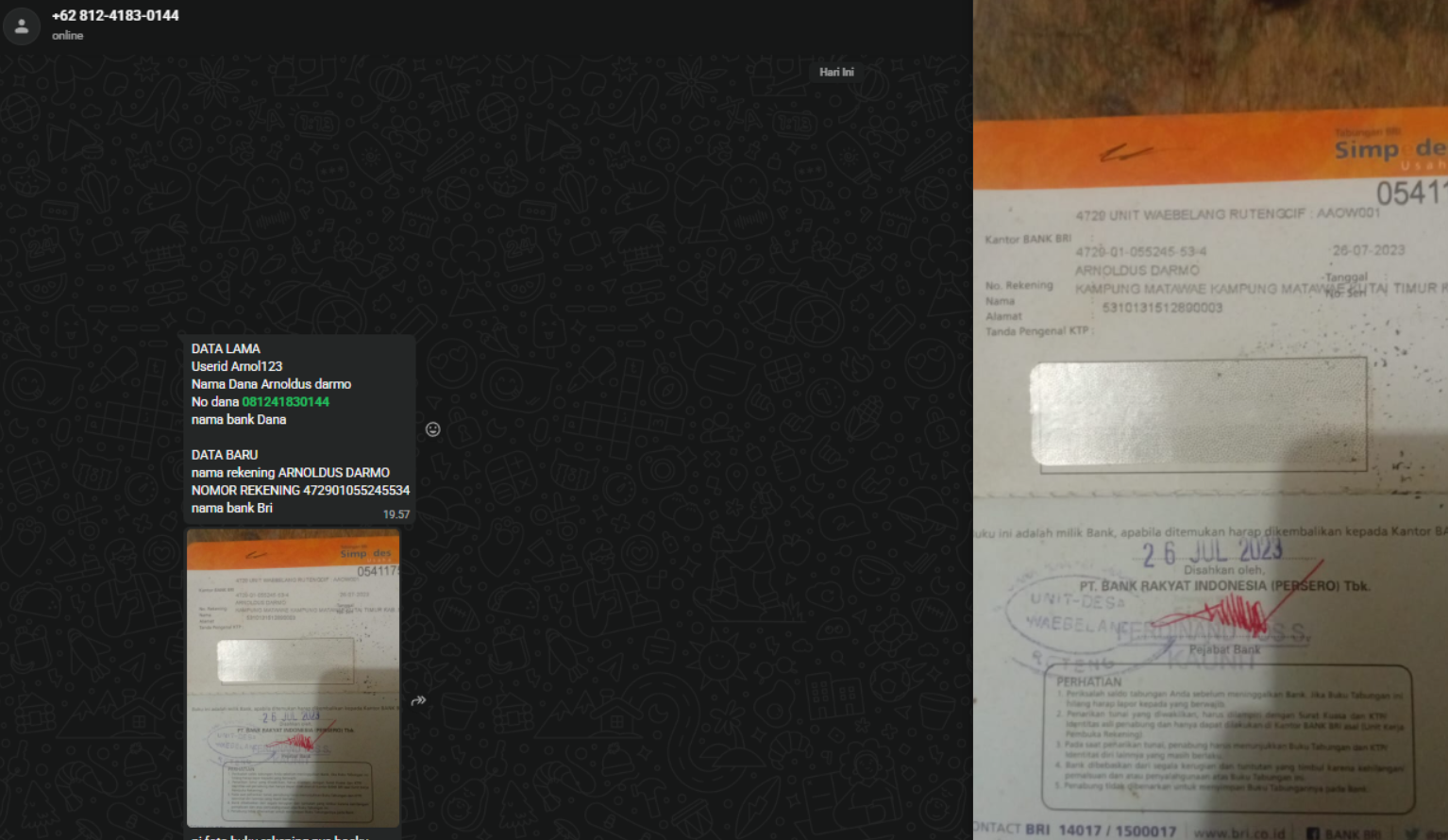Click the "Tanda Pengenal KTP" label in large photo
1448x840 pixels.
click(1037, 331)
